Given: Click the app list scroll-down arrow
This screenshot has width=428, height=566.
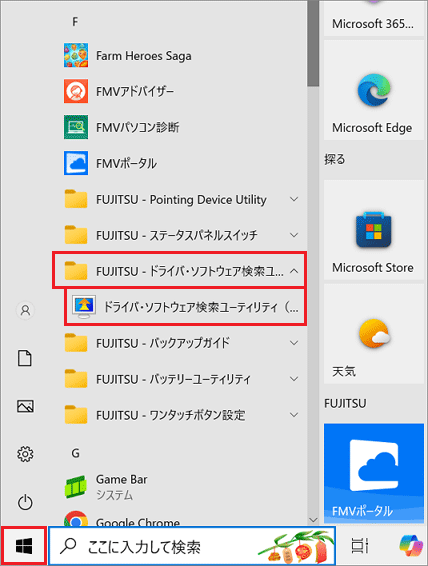Looking at the screenshot, I should pyautogui.click(x=313, y=520).
